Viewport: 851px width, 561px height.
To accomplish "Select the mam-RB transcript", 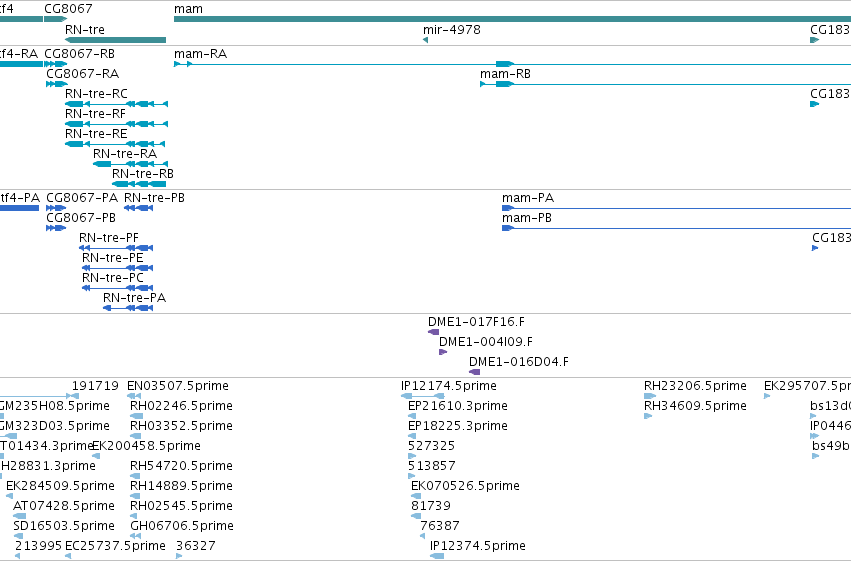I will pos(665,84).
